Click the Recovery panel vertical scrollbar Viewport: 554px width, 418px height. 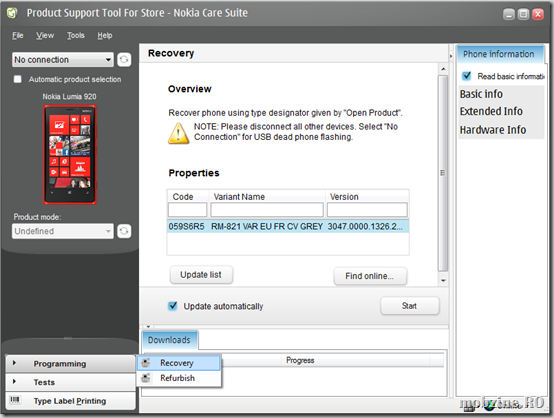443,173
